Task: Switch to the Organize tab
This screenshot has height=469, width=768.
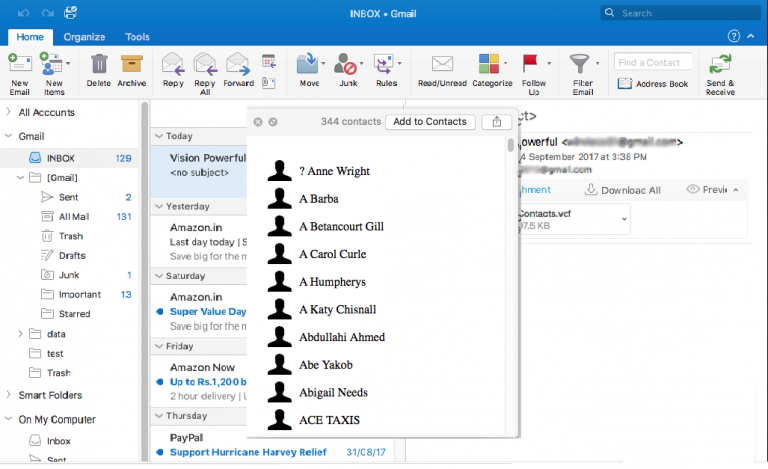Action: tap(84, 37)
